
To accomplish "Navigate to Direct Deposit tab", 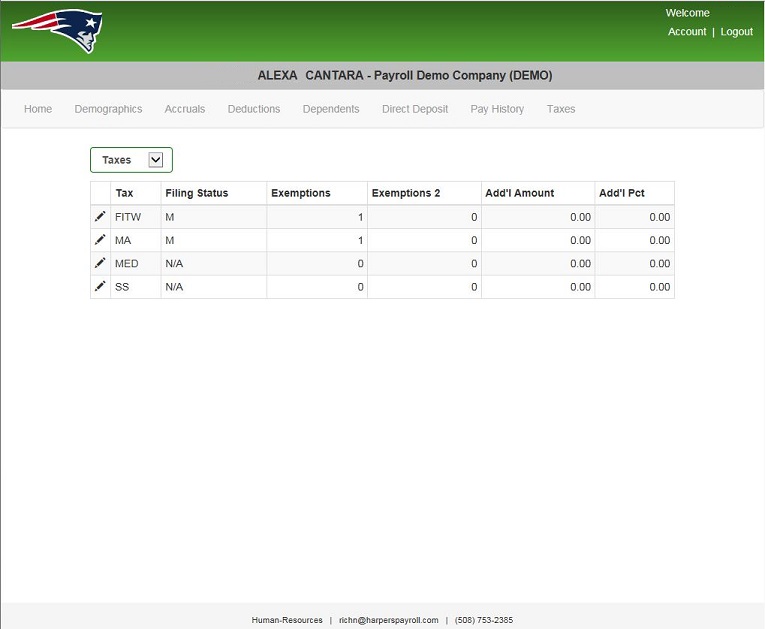I will [x=415, y=109].
